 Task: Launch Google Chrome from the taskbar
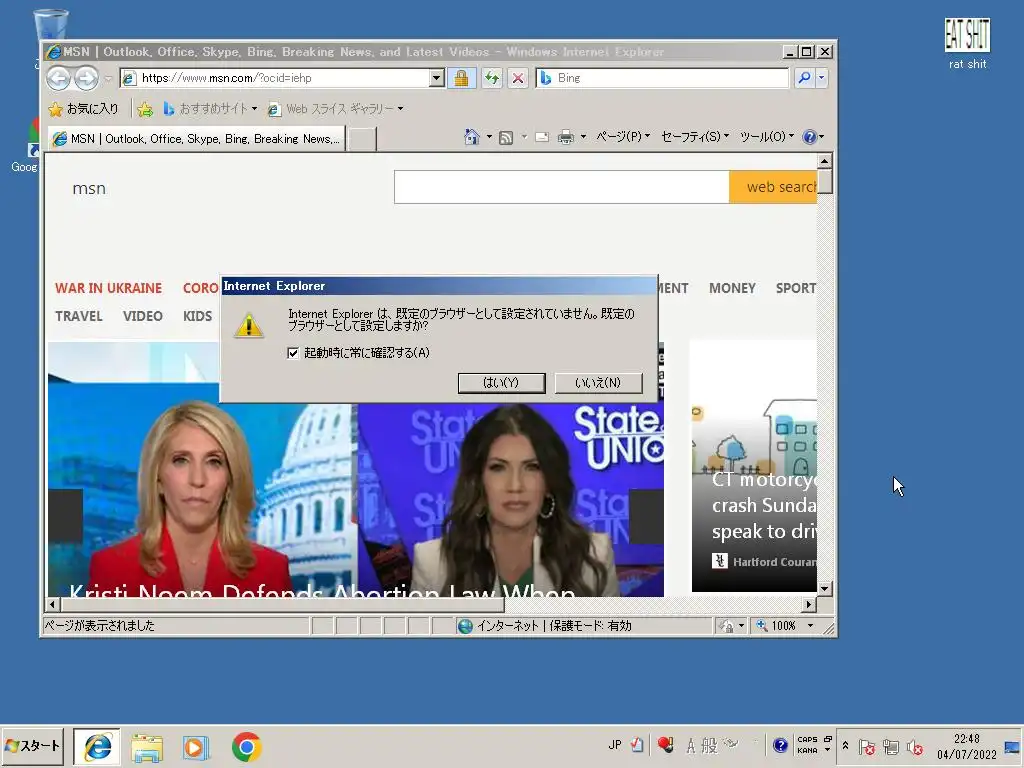tap(246, 747)
